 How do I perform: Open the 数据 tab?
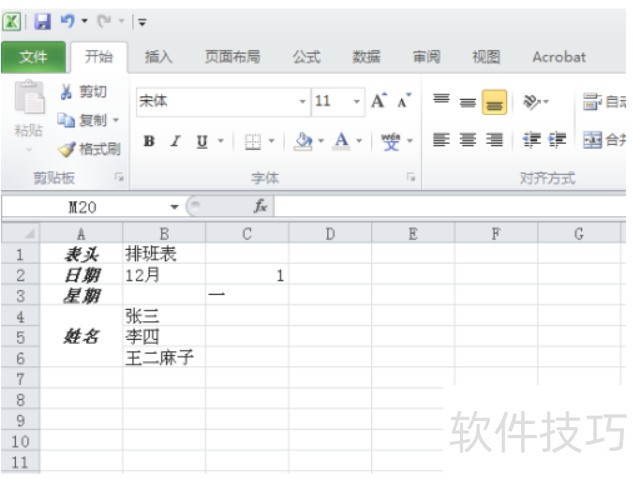click(366, 57)
